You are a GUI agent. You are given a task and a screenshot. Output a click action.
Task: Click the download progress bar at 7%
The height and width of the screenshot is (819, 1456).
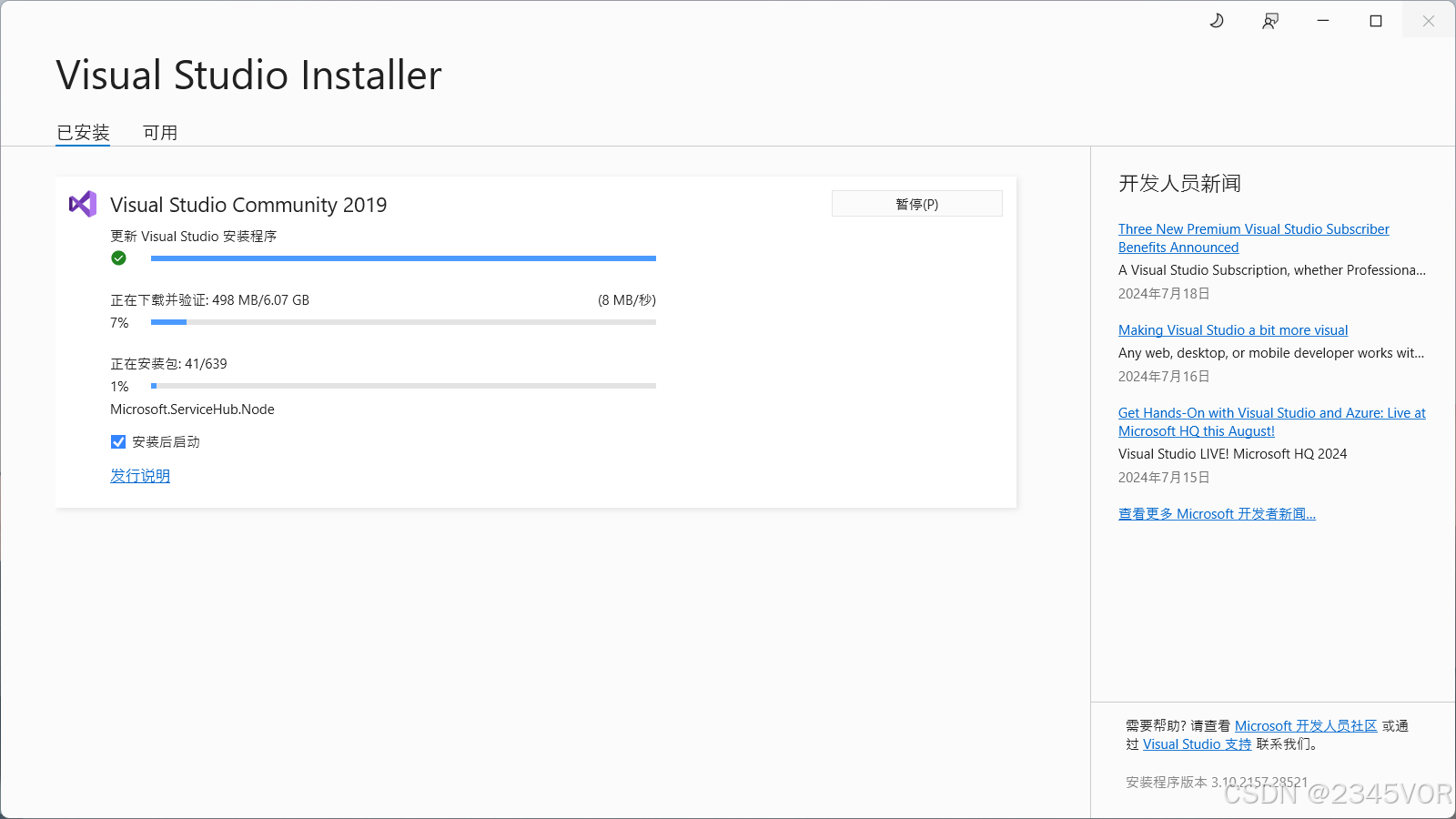coord(403,322)
